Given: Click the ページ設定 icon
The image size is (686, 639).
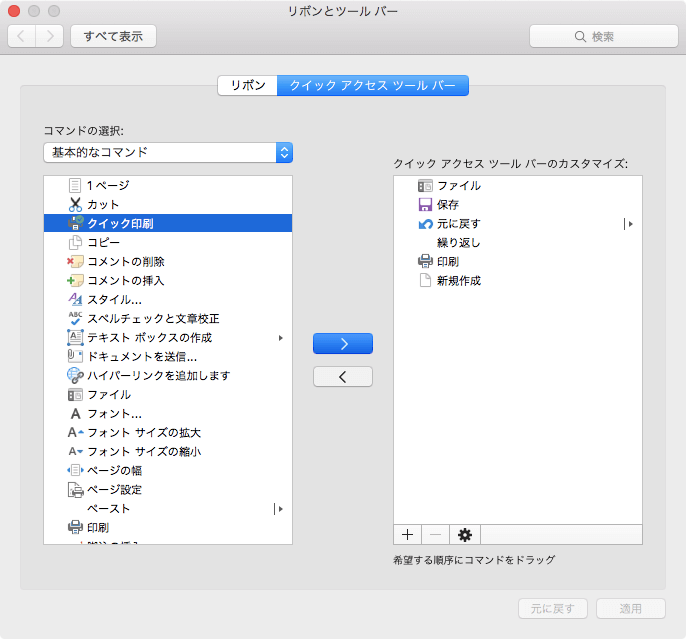Looking at the screenshot, I should click(75, 489).
